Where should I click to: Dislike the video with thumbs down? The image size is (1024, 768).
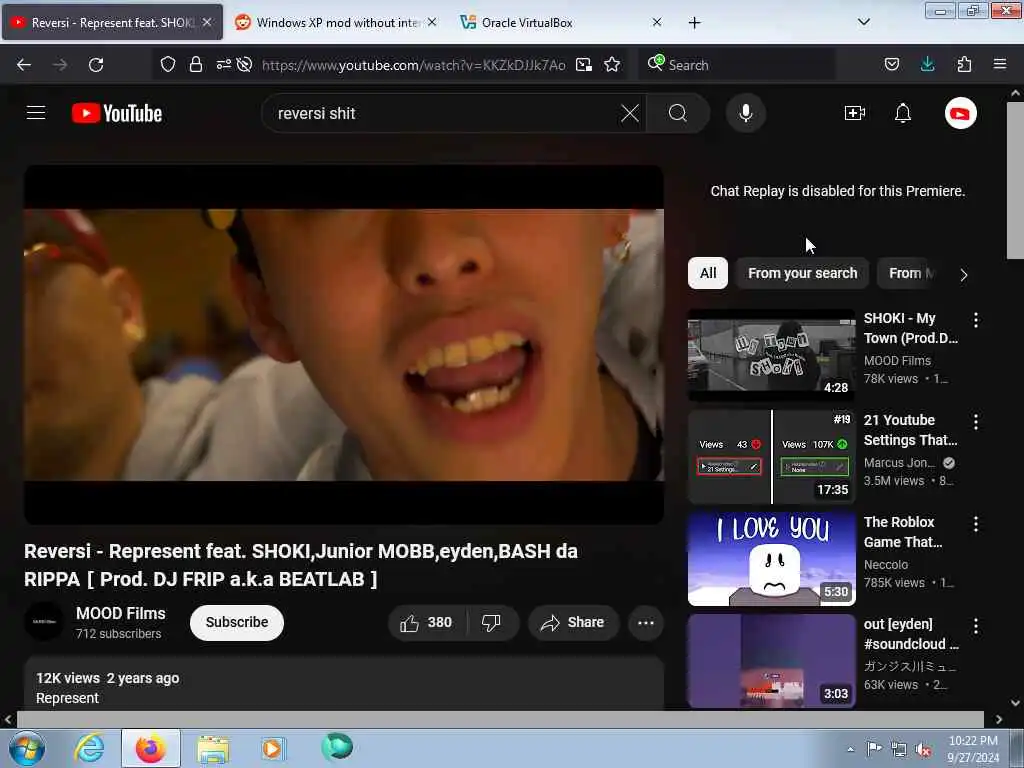(x=491, y=622)
